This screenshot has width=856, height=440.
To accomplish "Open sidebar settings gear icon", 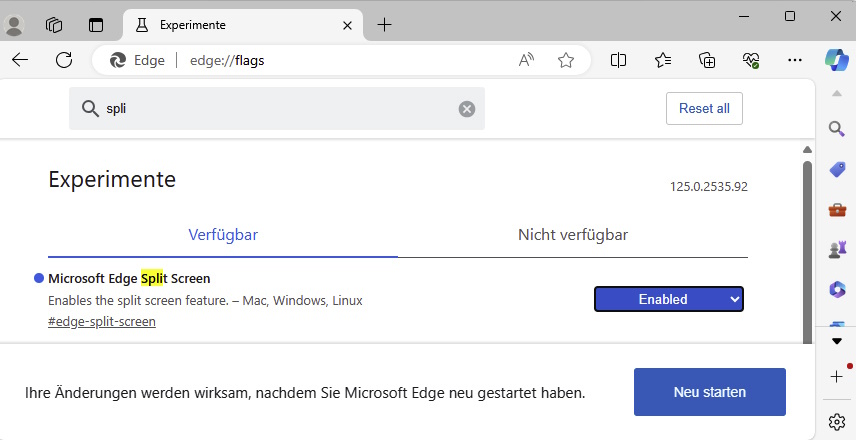I will [x=836, y=421].
